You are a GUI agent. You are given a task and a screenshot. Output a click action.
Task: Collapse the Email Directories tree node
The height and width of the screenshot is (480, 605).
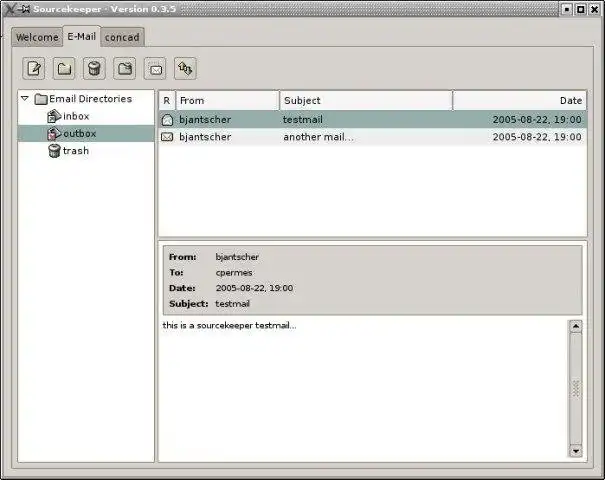25,99
